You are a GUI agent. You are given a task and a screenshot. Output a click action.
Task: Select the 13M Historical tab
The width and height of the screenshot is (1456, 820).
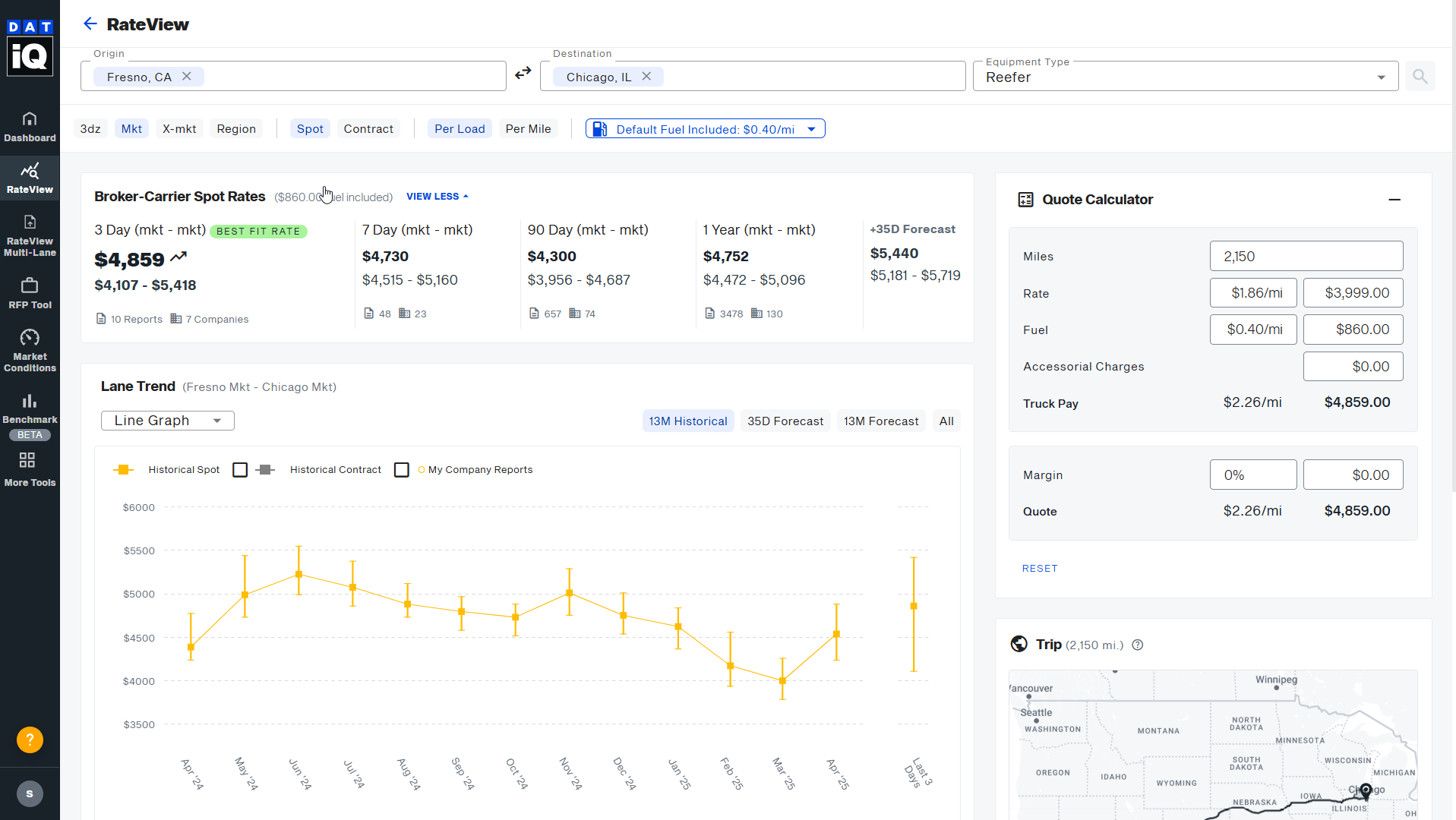click(688, 421)
